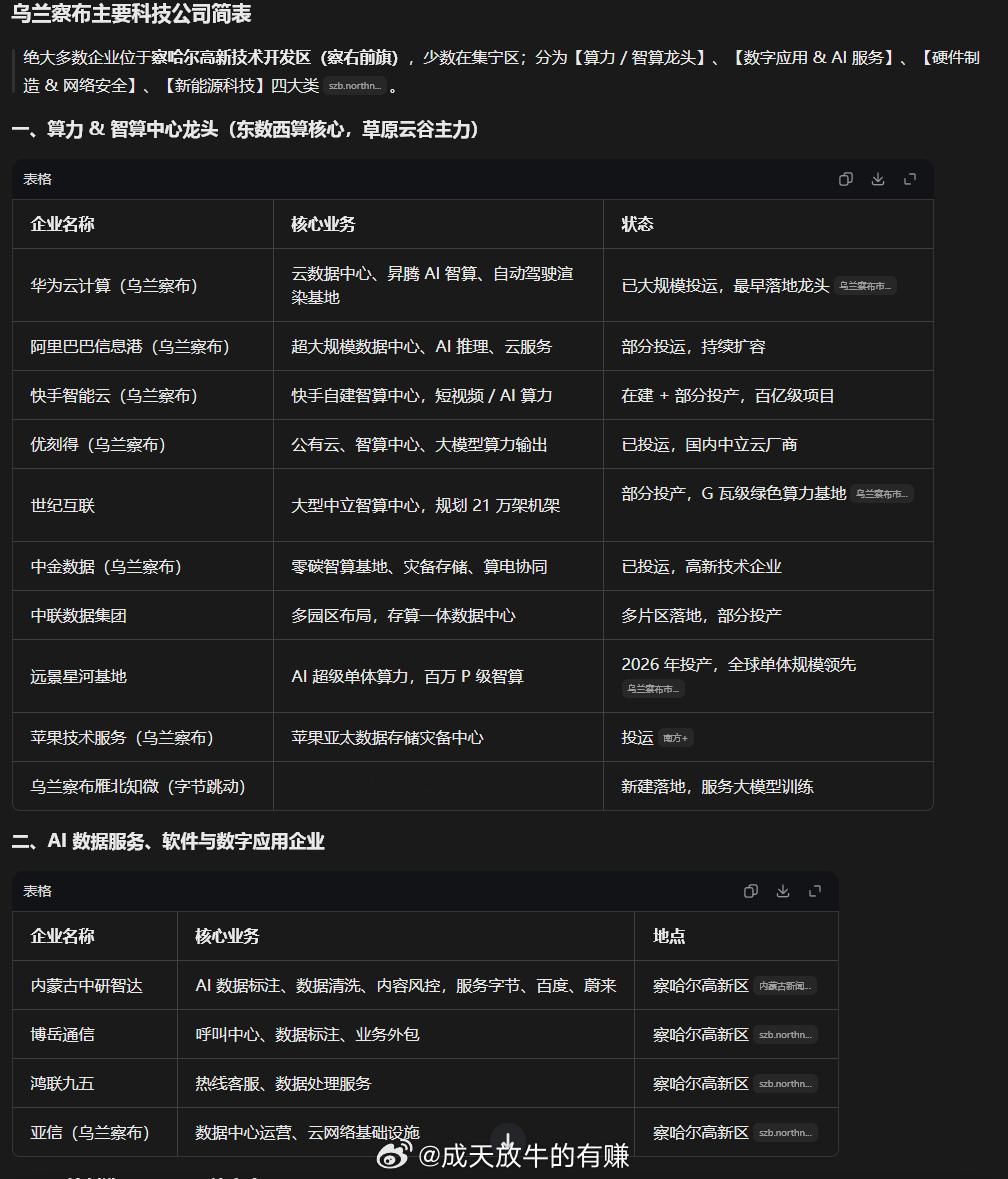Viewport: 1008px width, 1179px height.
Task: Open the source tag in 亚信 row
Action: click(786, 1132)
